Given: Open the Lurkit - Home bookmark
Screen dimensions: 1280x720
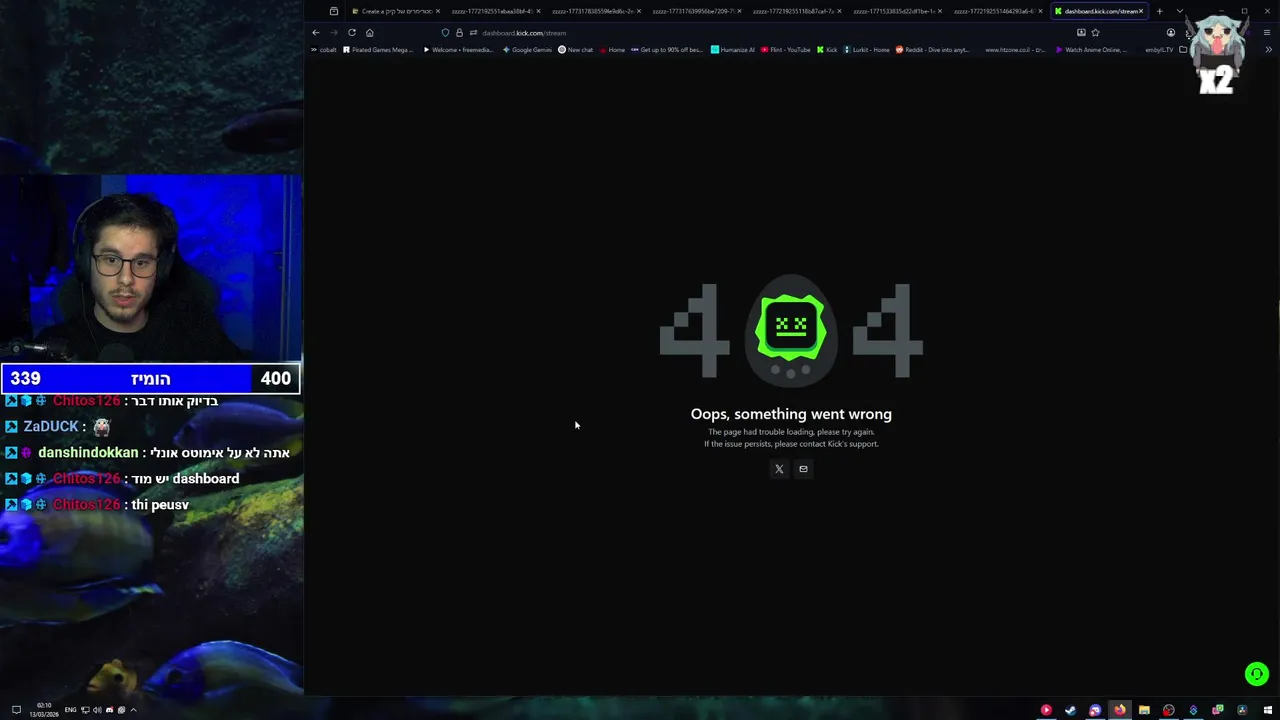Looking at the screenshot, I should click(x=866, y=49).
